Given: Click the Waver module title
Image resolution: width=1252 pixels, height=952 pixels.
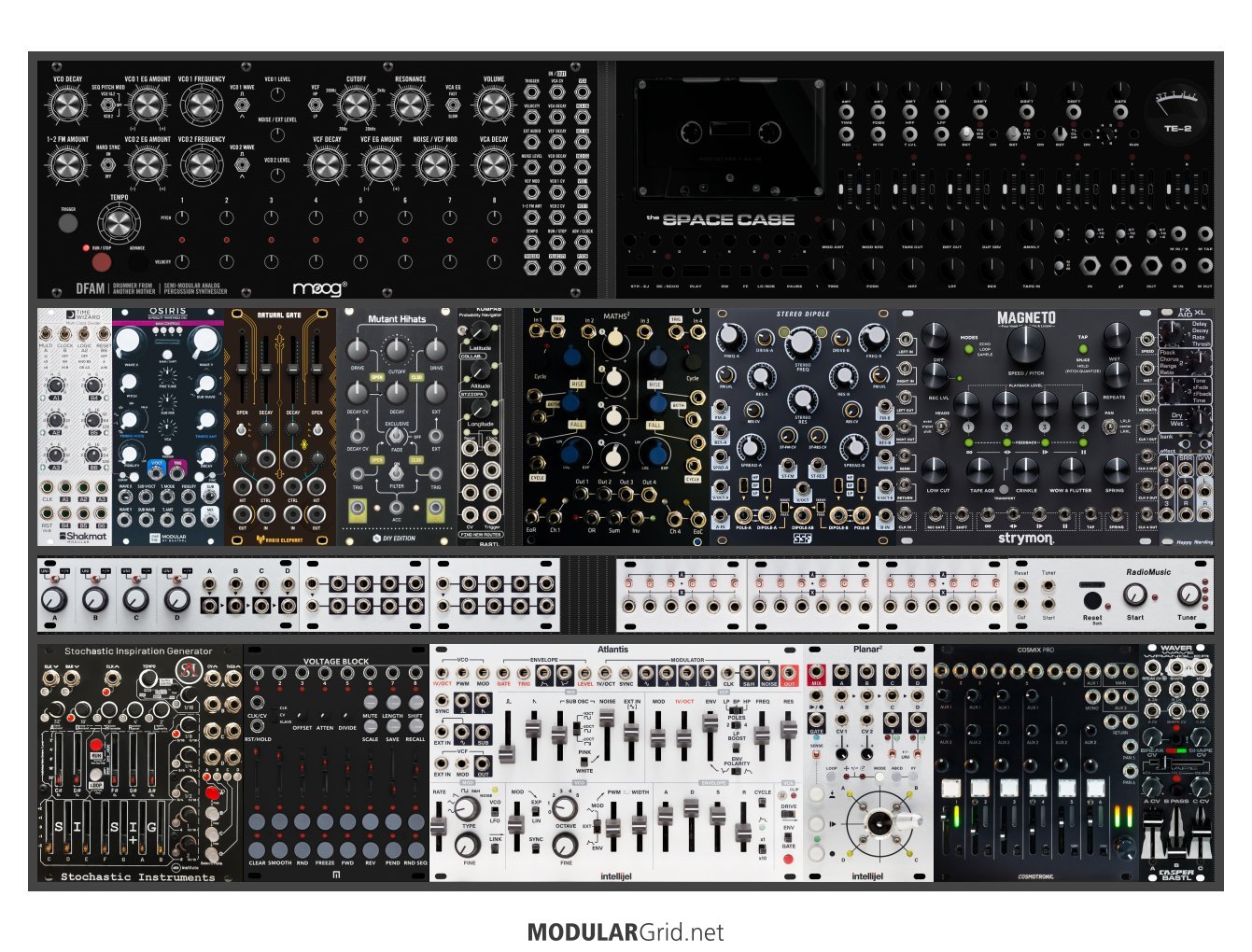Looking at the screenshot, I should pos(1176,648).
